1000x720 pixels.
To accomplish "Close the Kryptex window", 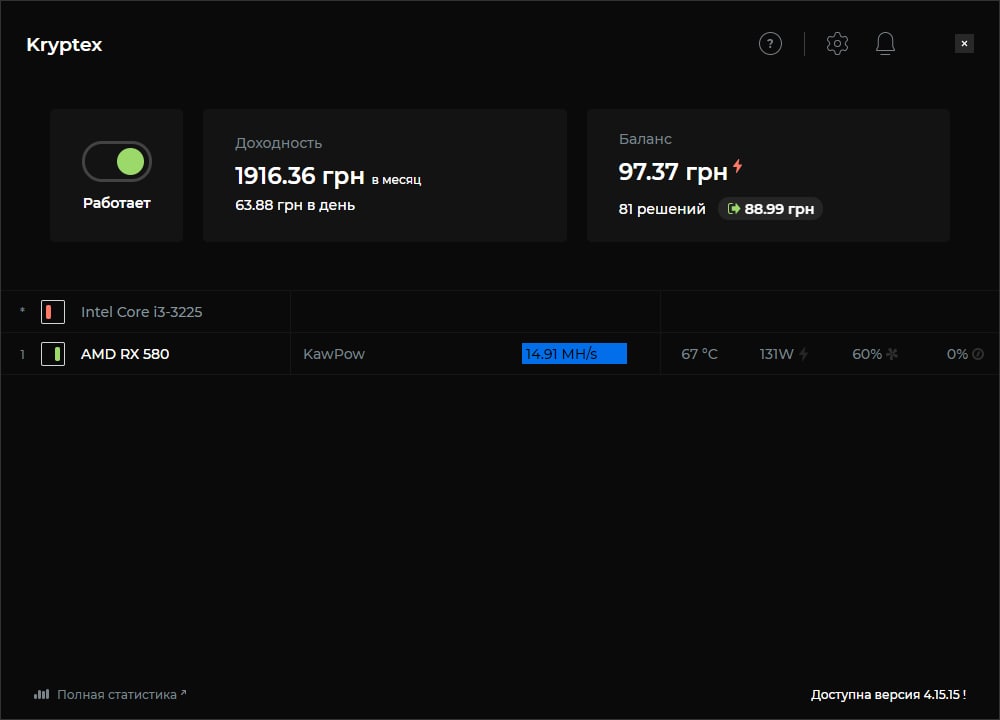I will click(964, 43).
